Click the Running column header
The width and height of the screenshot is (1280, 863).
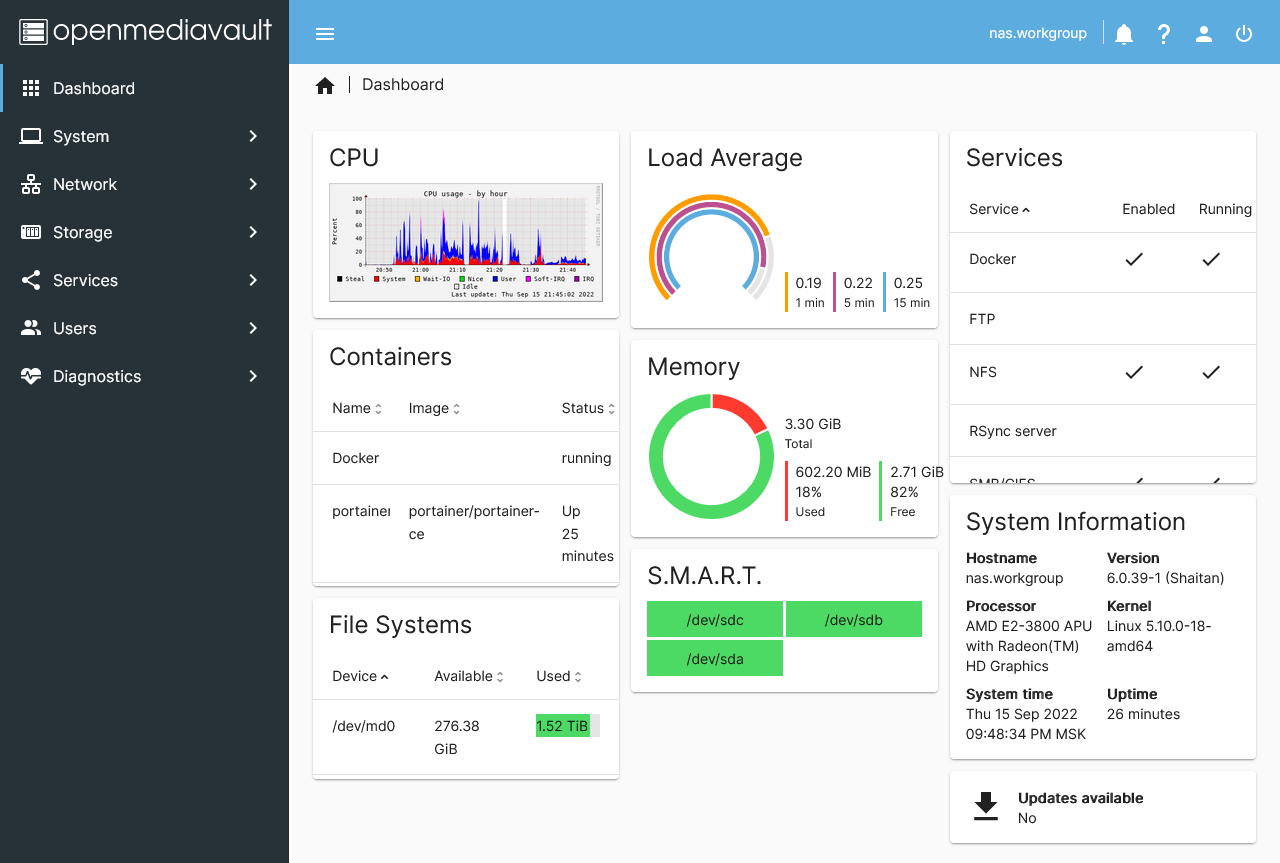pyautogui.click(x=1225, y=209)
